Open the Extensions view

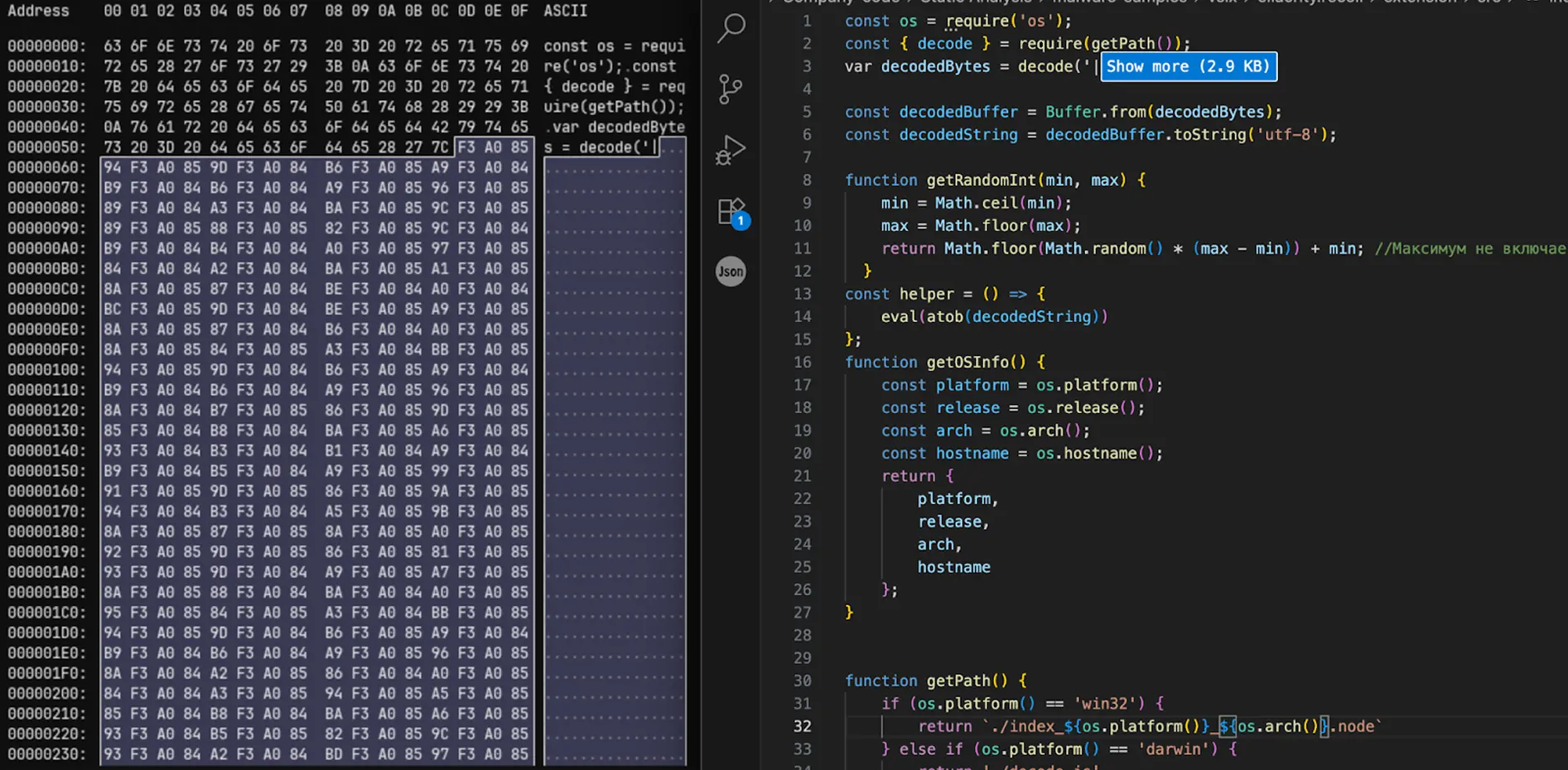(x=730, y=211)
